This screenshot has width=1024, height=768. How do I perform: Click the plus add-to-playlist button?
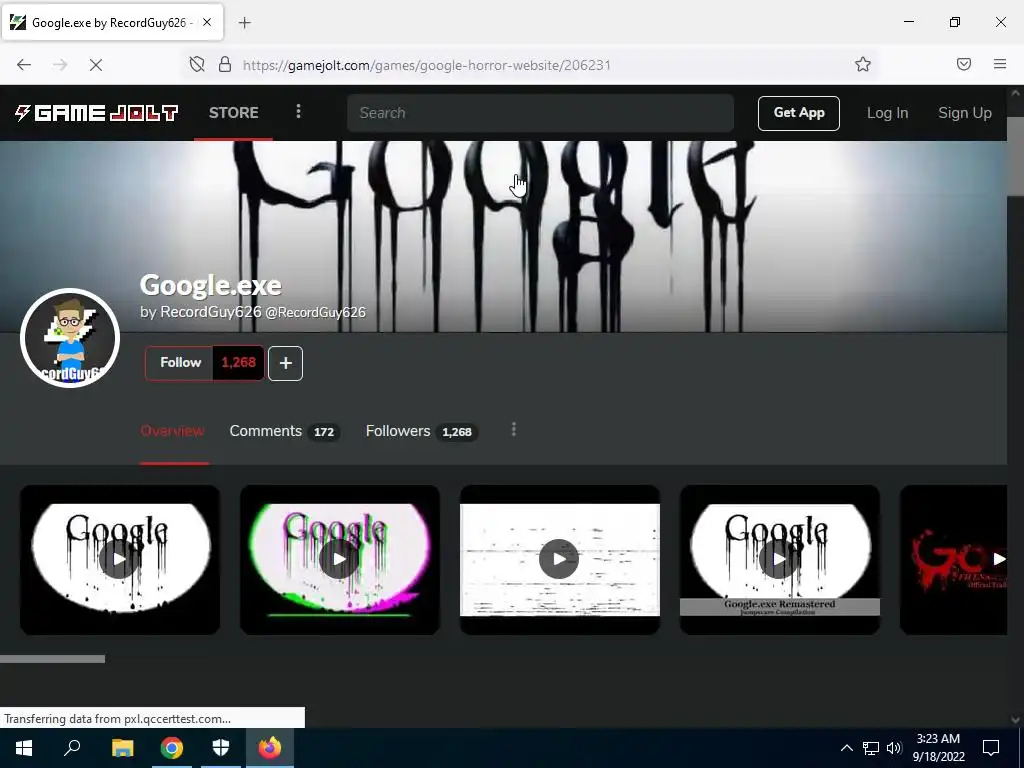pyautogui.click(x=285, y=363)
